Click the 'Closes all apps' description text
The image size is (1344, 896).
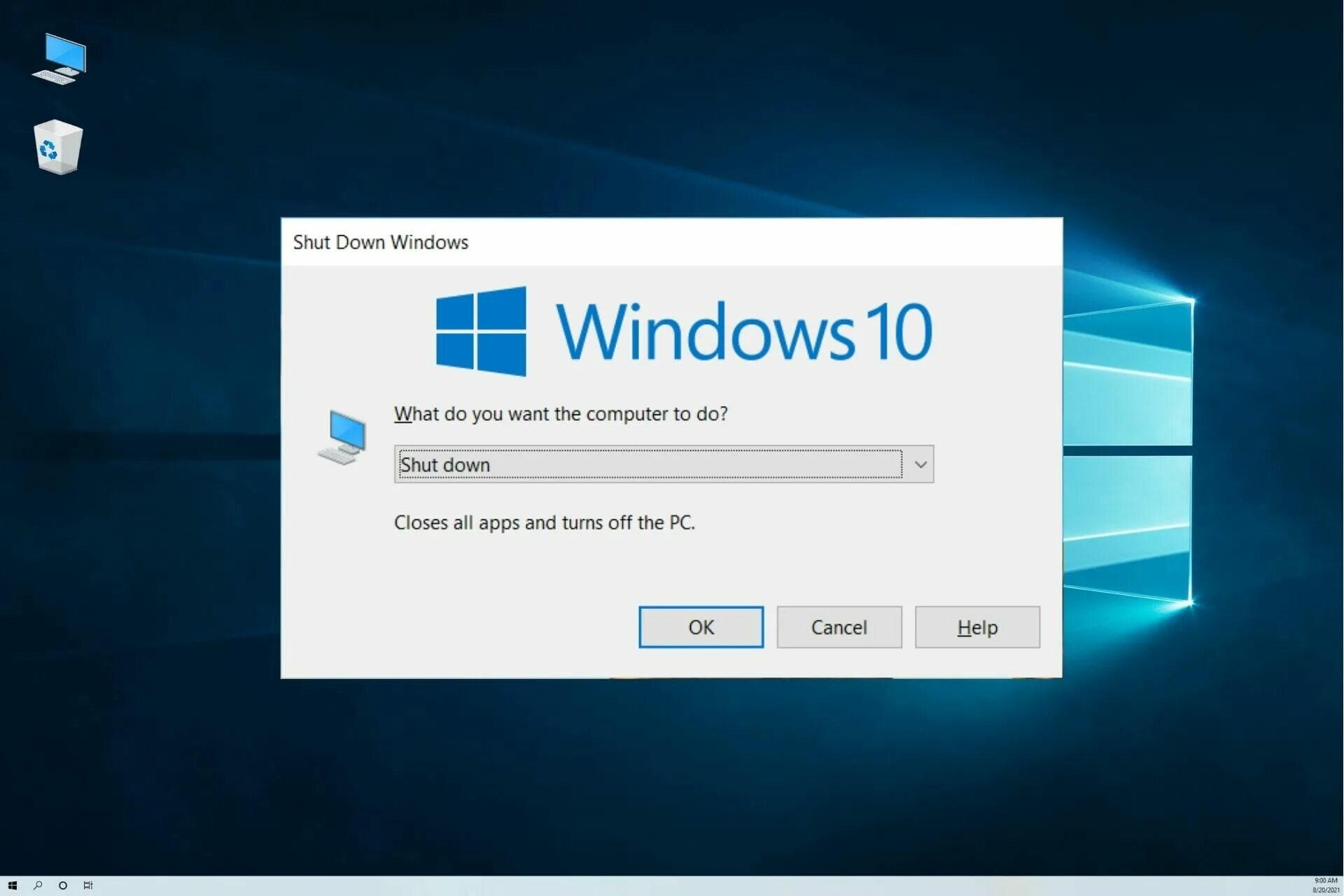tap(544, 523)
